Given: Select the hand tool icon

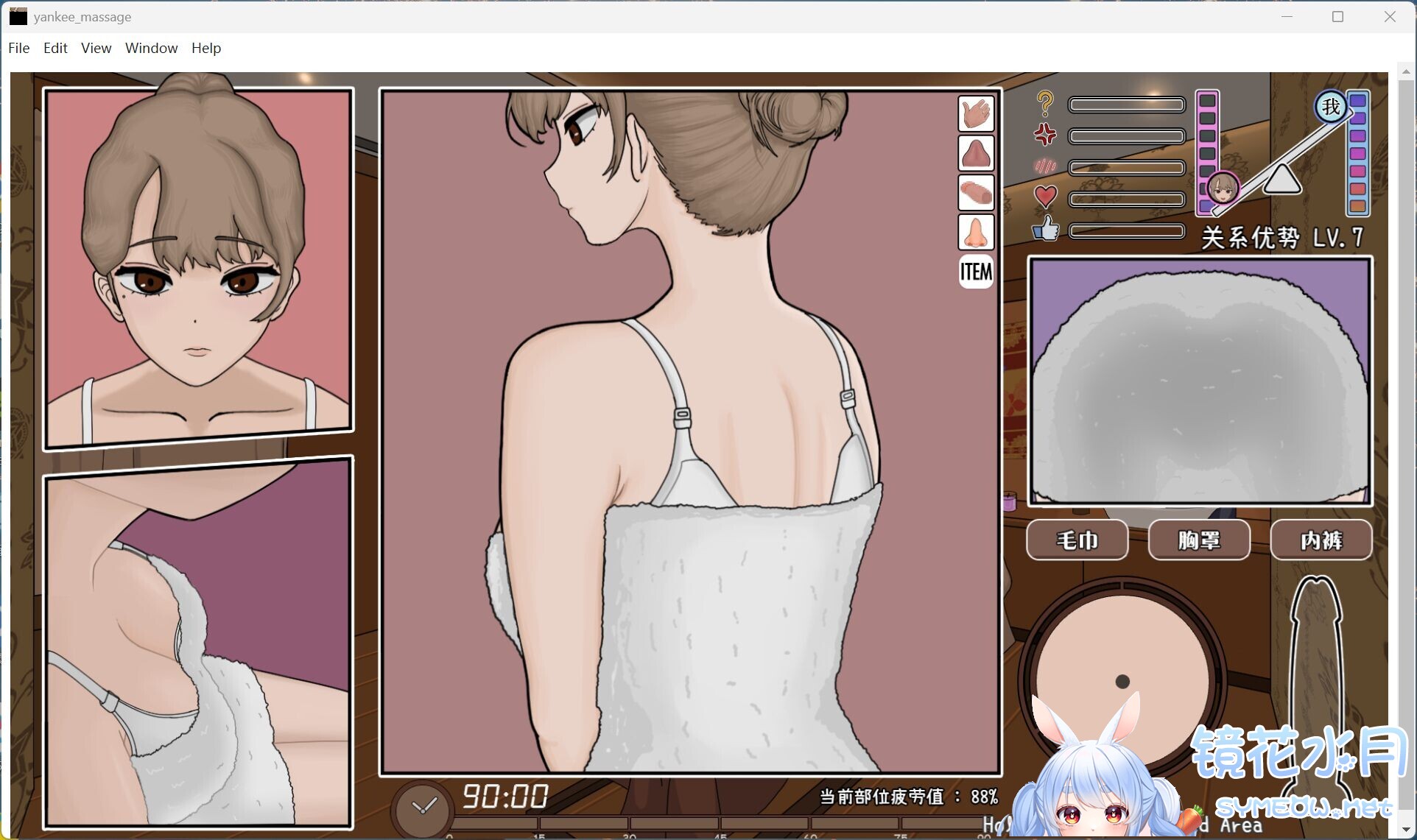Looking at the screenshot, I should 976,113.
